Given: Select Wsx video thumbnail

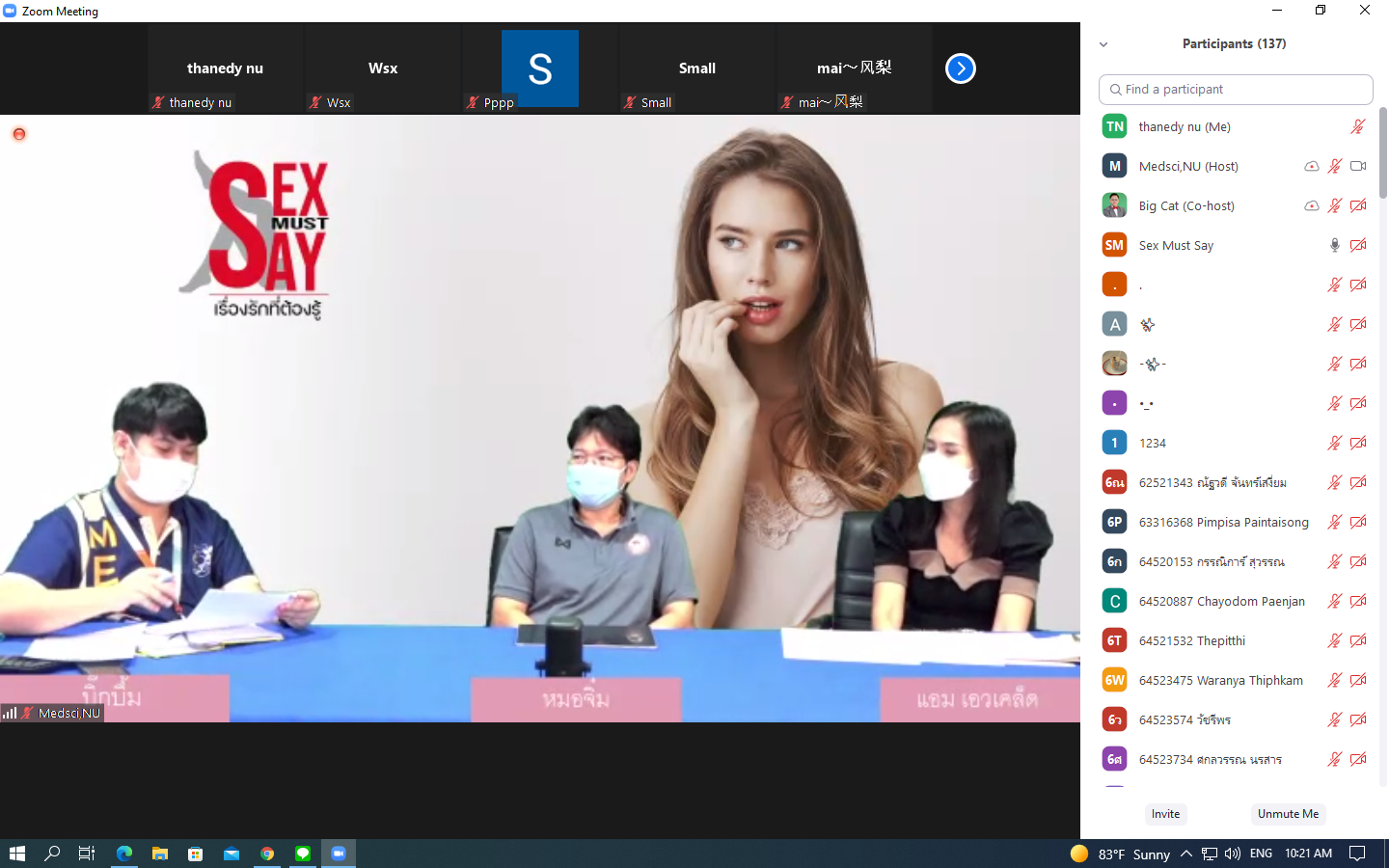Looking at the screenshot, I should coord(383,69).
